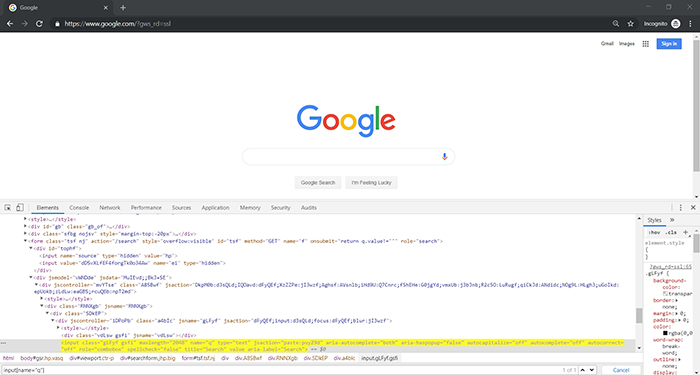Click the Incognito profile icon

coord(676,24)
